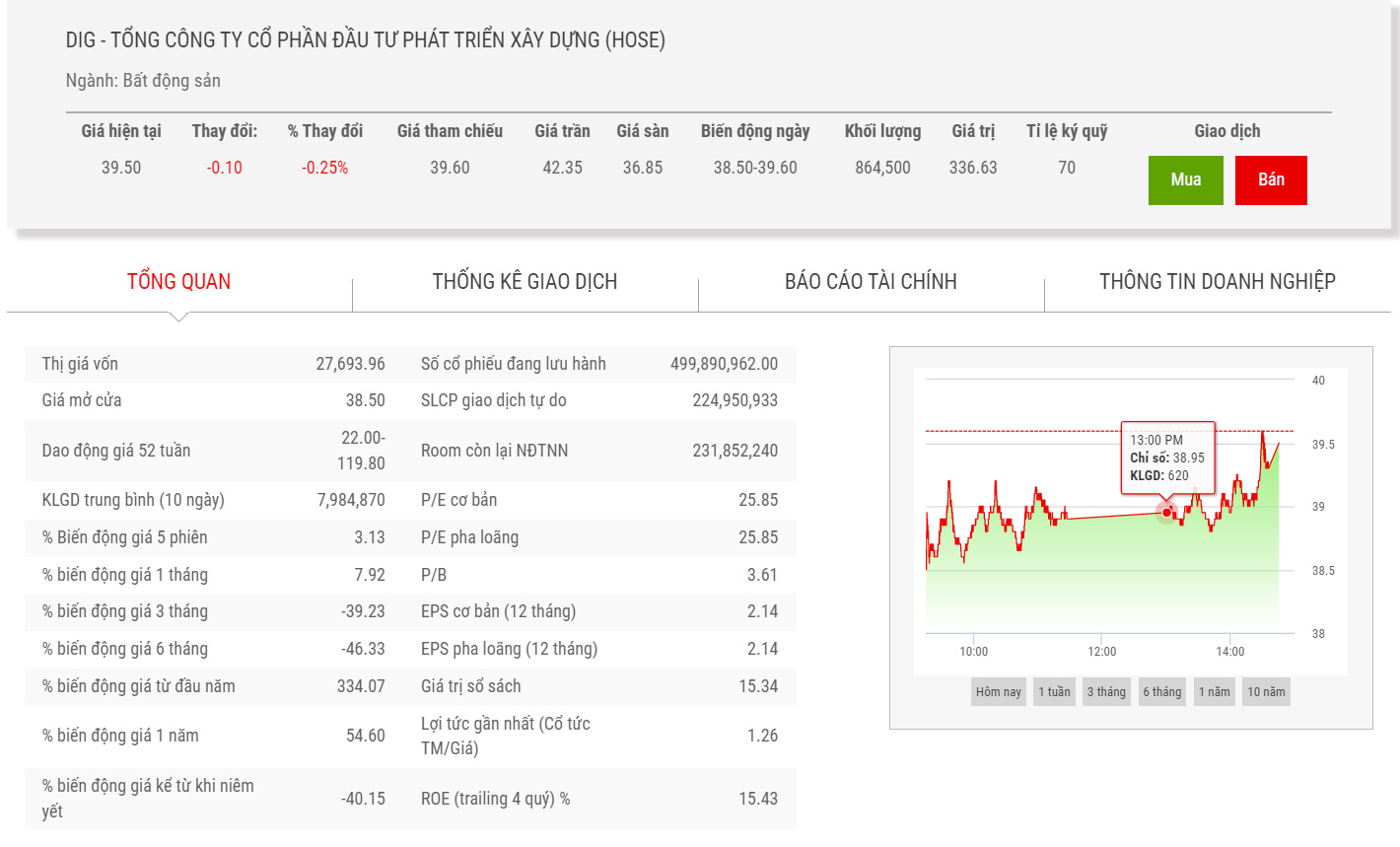
Task: Show the 10 năm chart period
Action: coord(1267,692)
